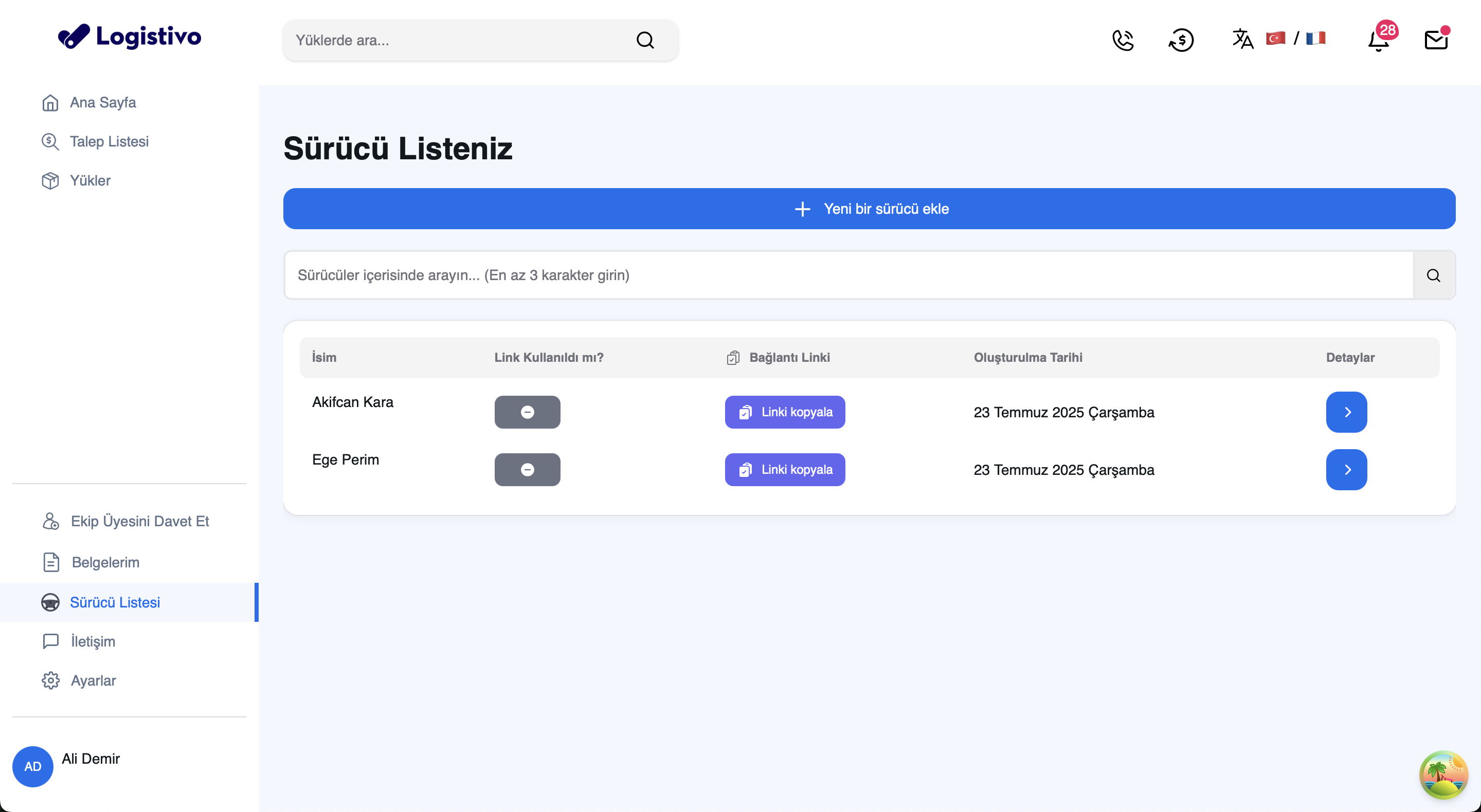Open the notifications bell with 28 badge
Screen dimensions: 1481x812
(x=1379, y=40)
